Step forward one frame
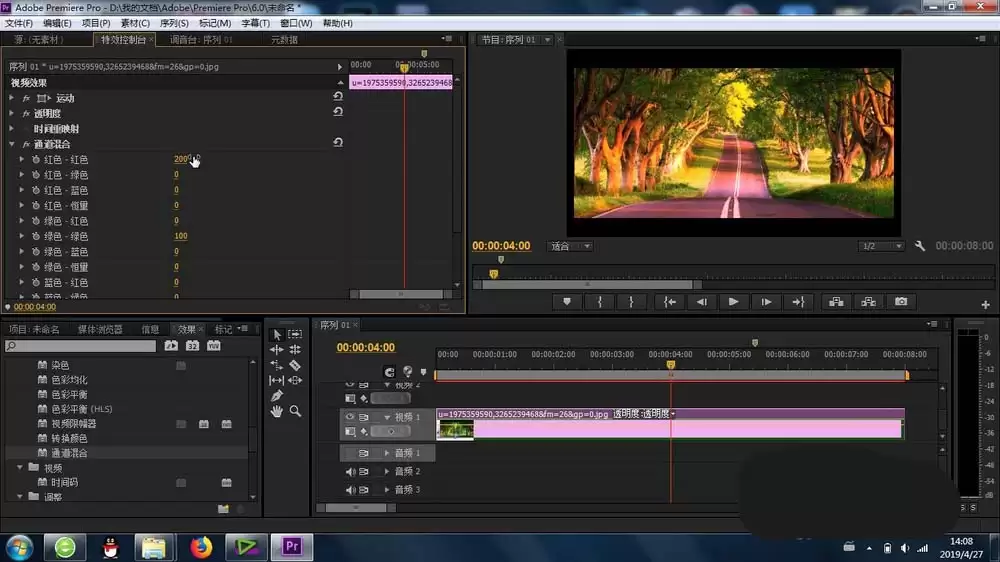This screenshot has height=562, width=1000. [766, 302]
